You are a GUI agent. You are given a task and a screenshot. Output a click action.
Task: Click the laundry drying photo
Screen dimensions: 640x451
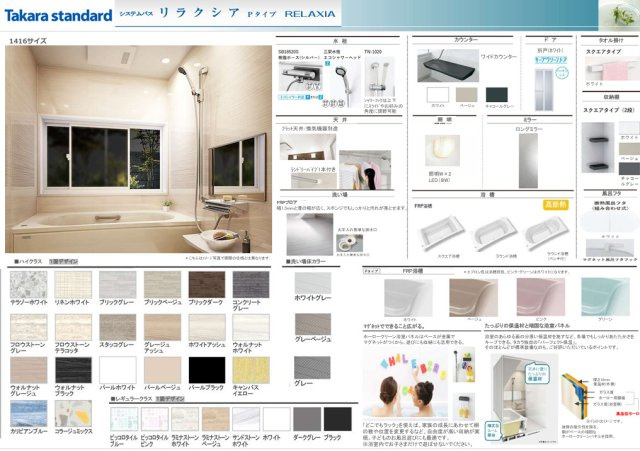(364, 170)
